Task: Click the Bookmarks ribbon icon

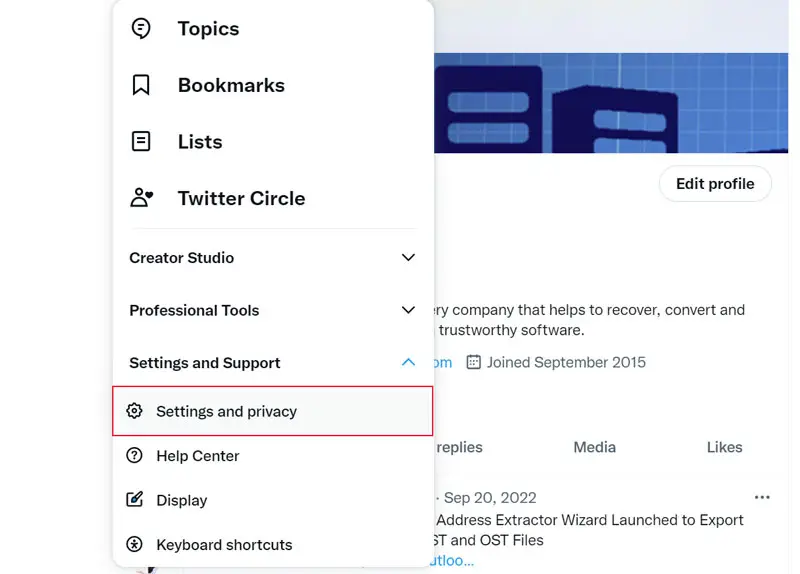Action: point(141,85)
